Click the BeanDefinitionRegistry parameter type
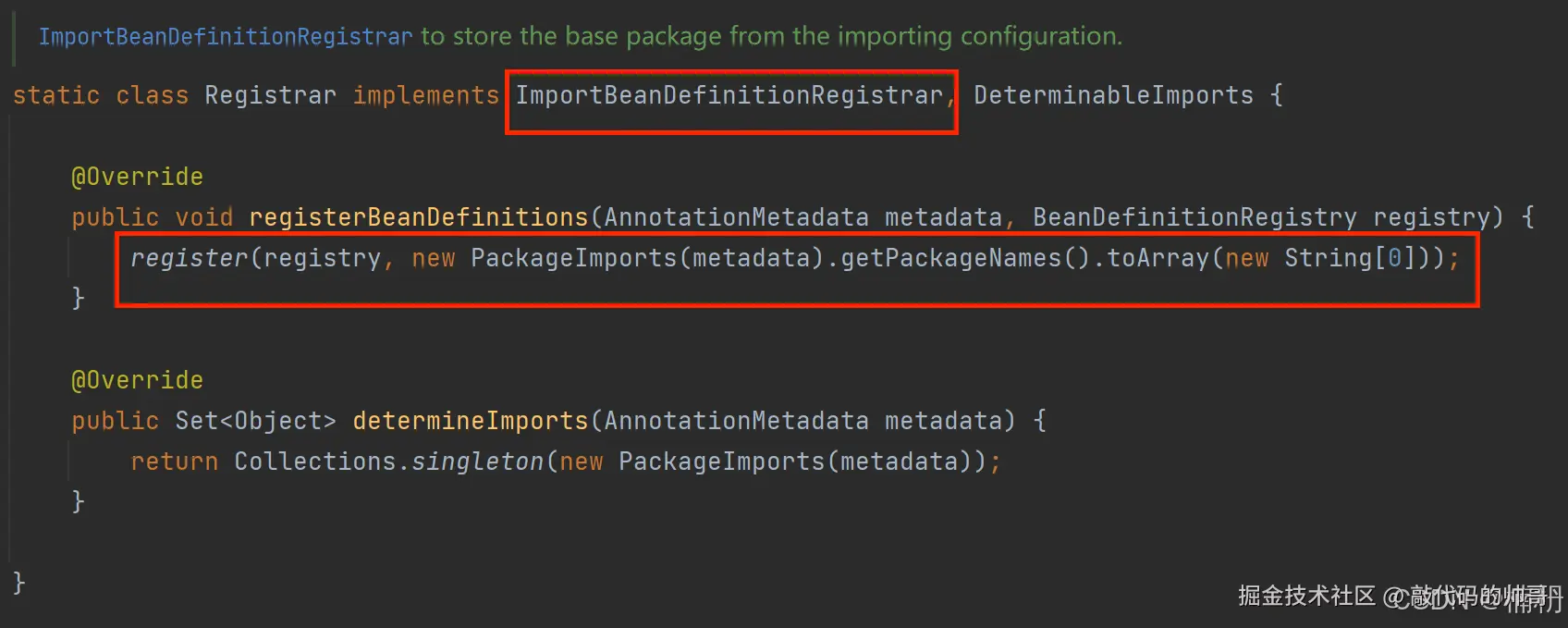This screenshot has height=628, width=1568. [x=1194, y=217]
